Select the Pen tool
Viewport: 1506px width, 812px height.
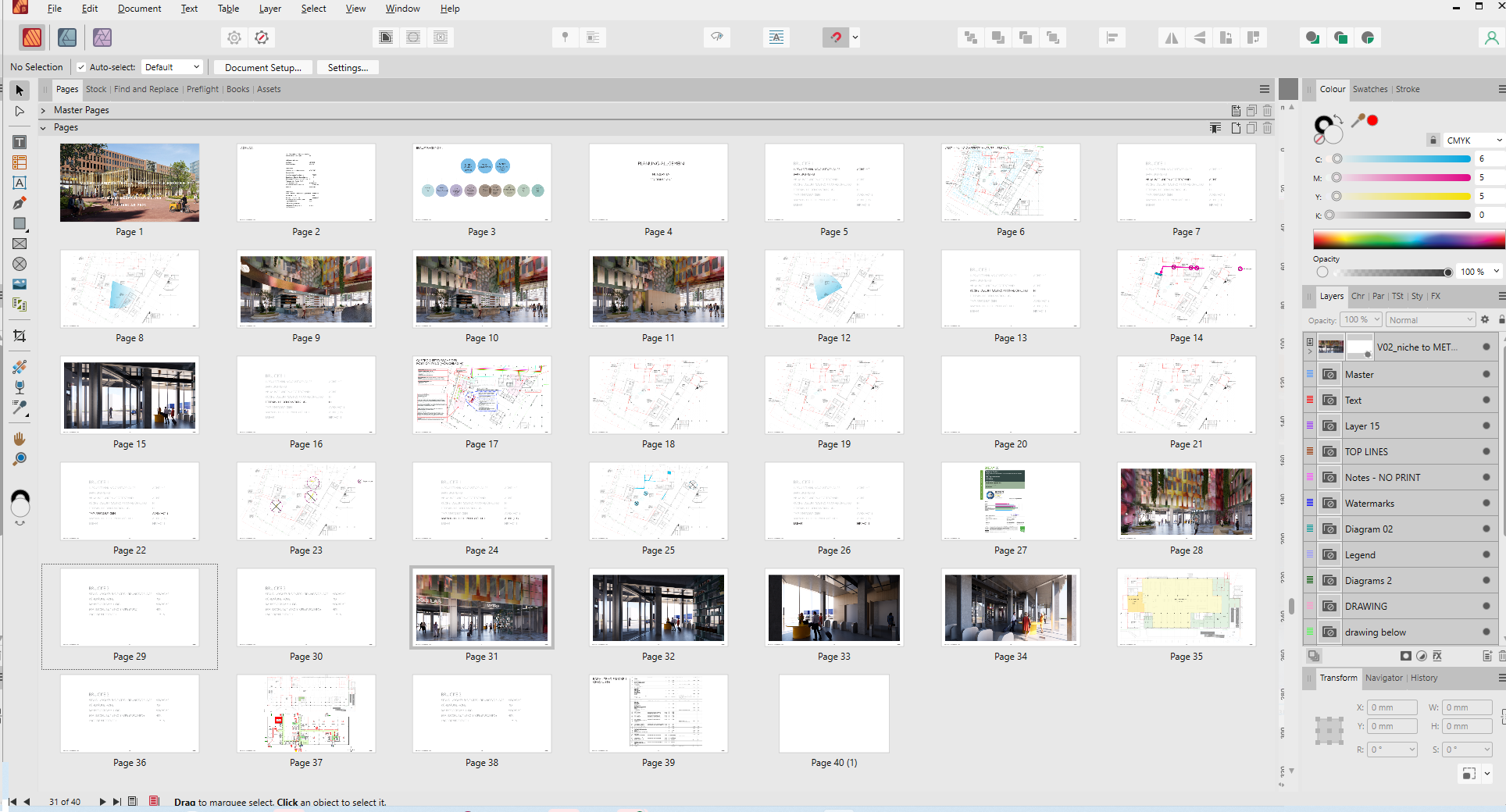point(20,203)
